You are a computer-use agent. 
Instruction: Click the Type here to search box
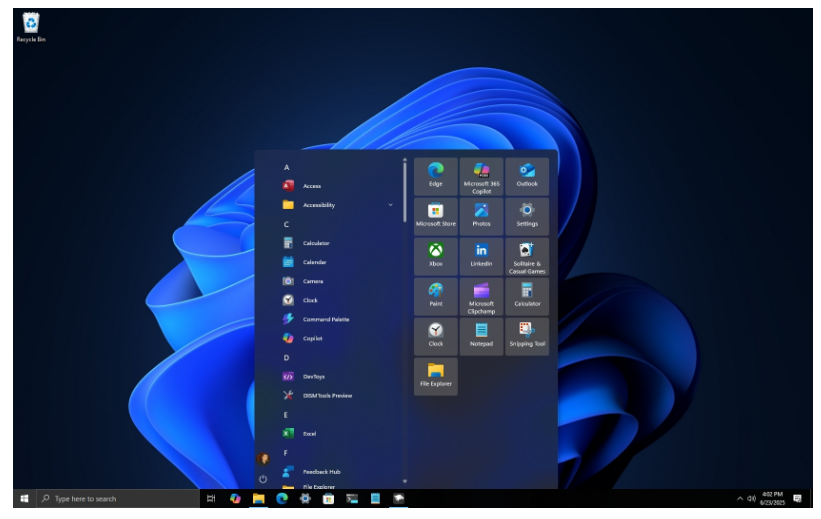(118, 498)
